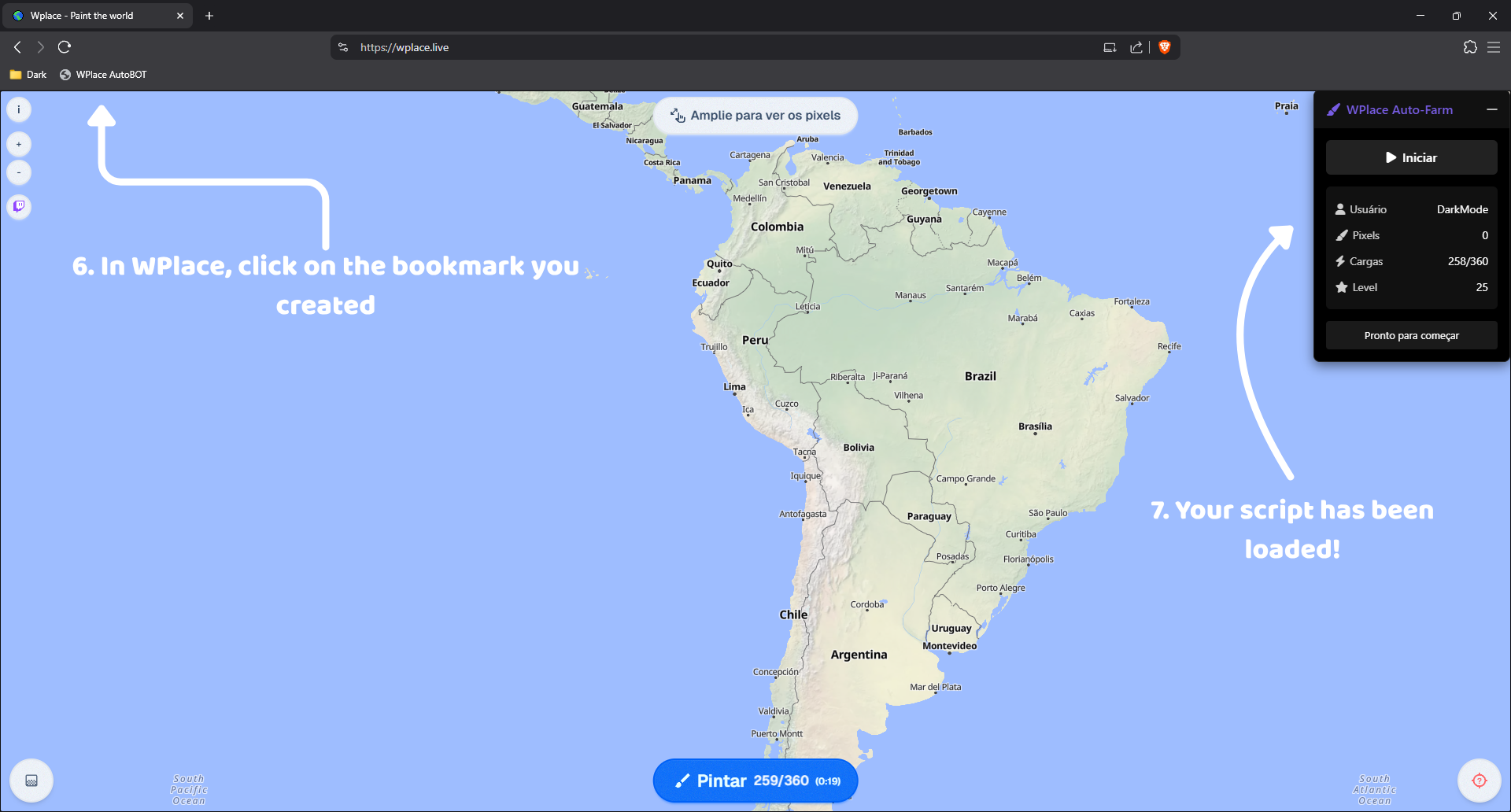Click the Salvador city label

click(x=1132, y=398)
